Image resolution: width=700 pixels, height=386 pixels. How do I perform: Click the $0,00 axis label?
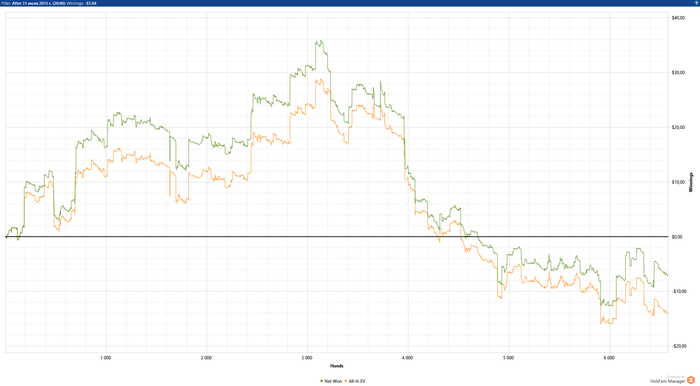coord(677,237)
